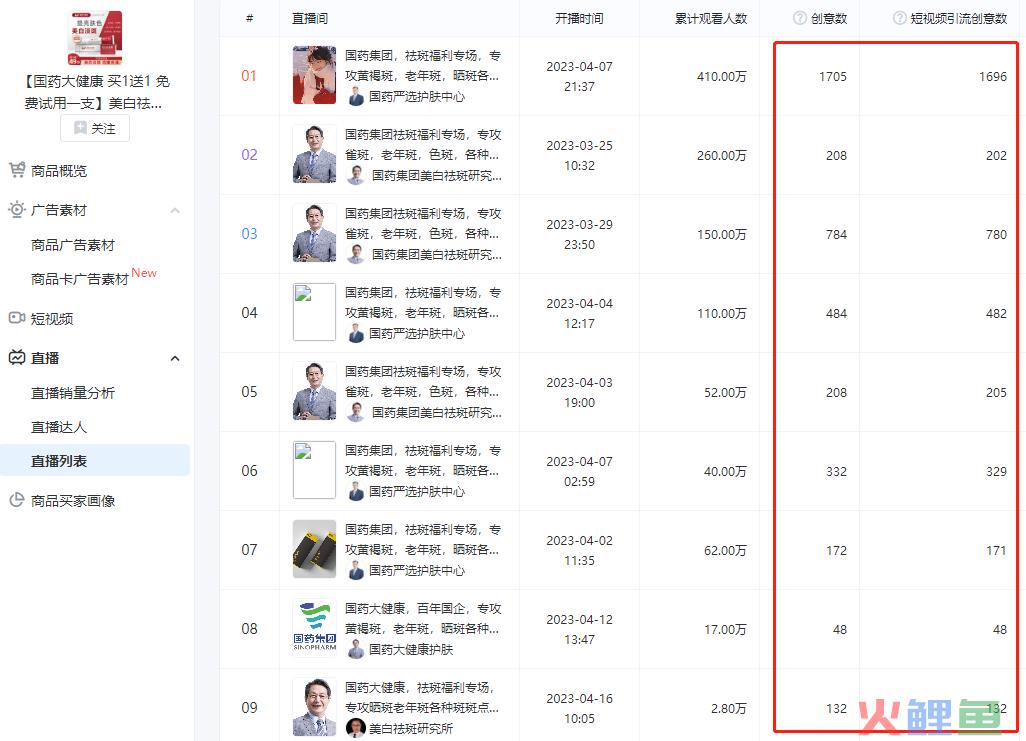
Task: Click the shopping cart icon beside 商品概览
Action: coord(17,170)
